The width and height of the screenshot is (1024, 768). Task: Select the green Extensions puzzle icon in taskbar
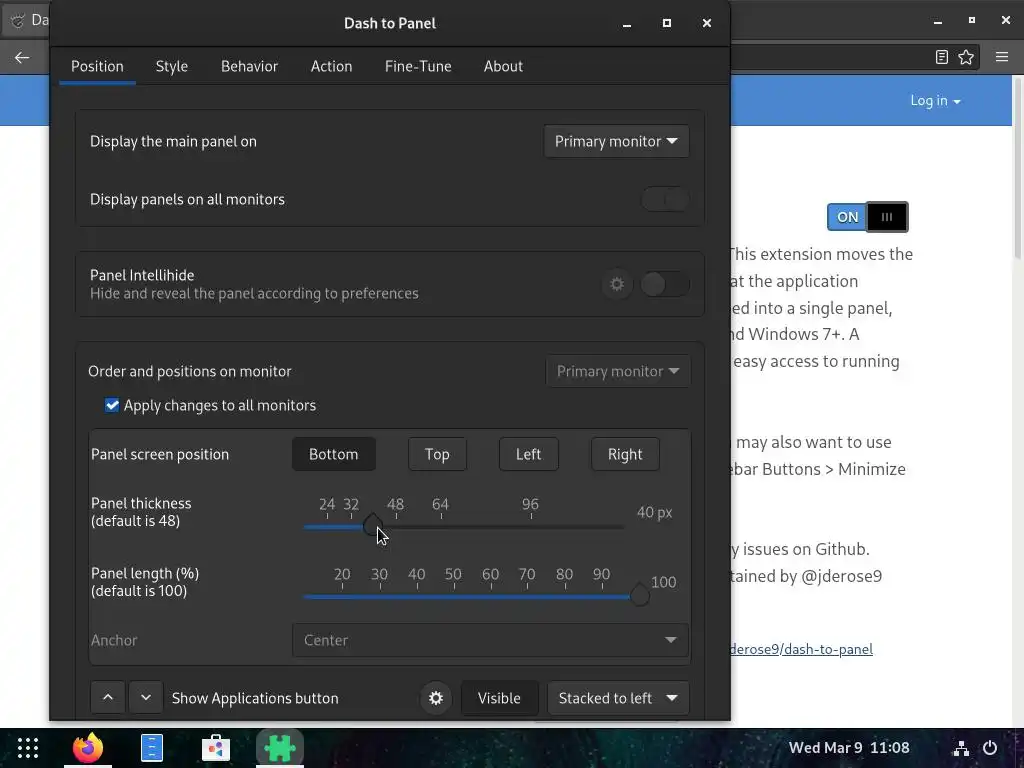[280, 748]
